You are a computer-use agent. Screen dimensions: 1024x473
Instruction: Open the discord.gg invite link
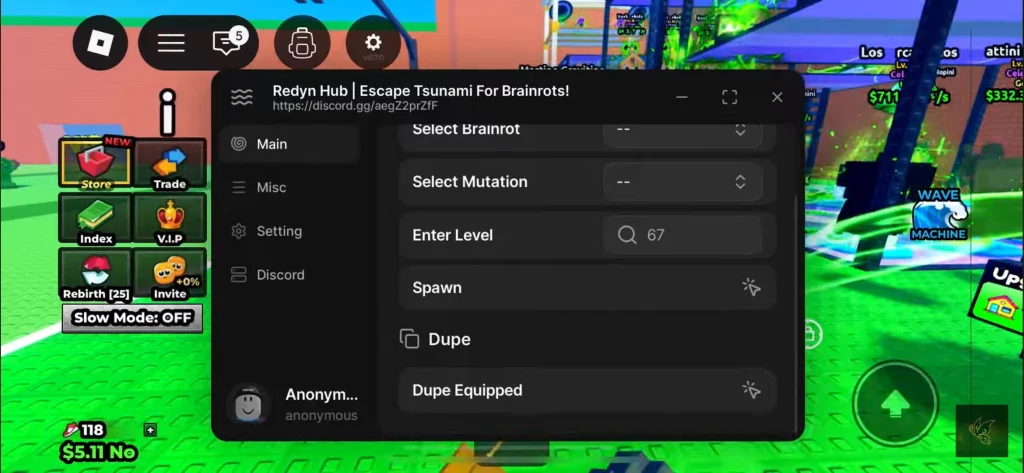pos(355,106)
